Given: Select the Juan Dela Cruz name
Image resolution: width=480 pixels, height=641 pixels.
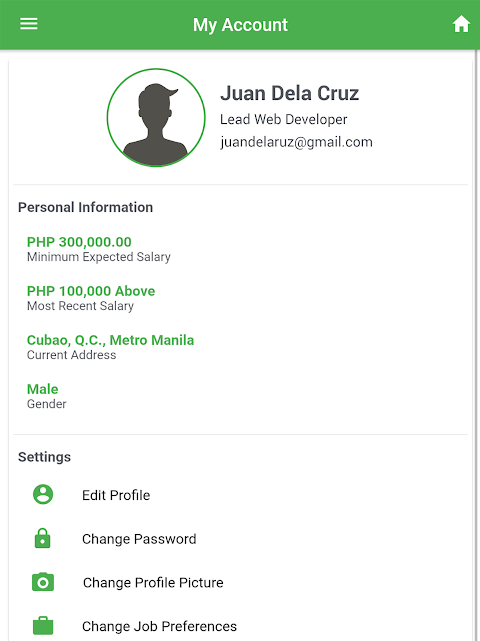Looking at the screenshot, I should coord(289,93).
